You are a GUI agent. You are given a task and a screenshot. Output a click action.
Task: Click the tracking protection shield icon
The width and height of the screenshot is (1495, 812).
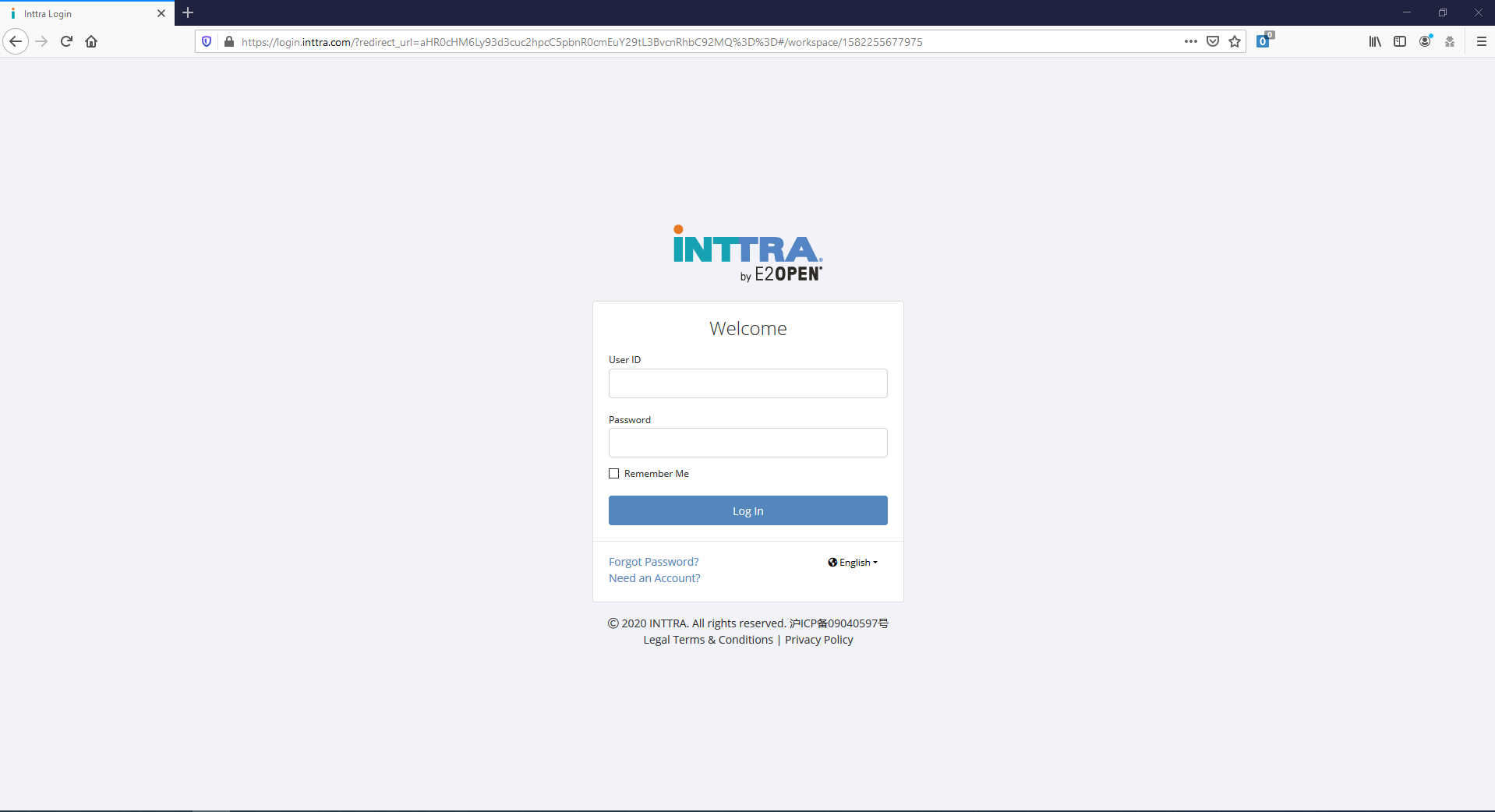coord(205,41)
